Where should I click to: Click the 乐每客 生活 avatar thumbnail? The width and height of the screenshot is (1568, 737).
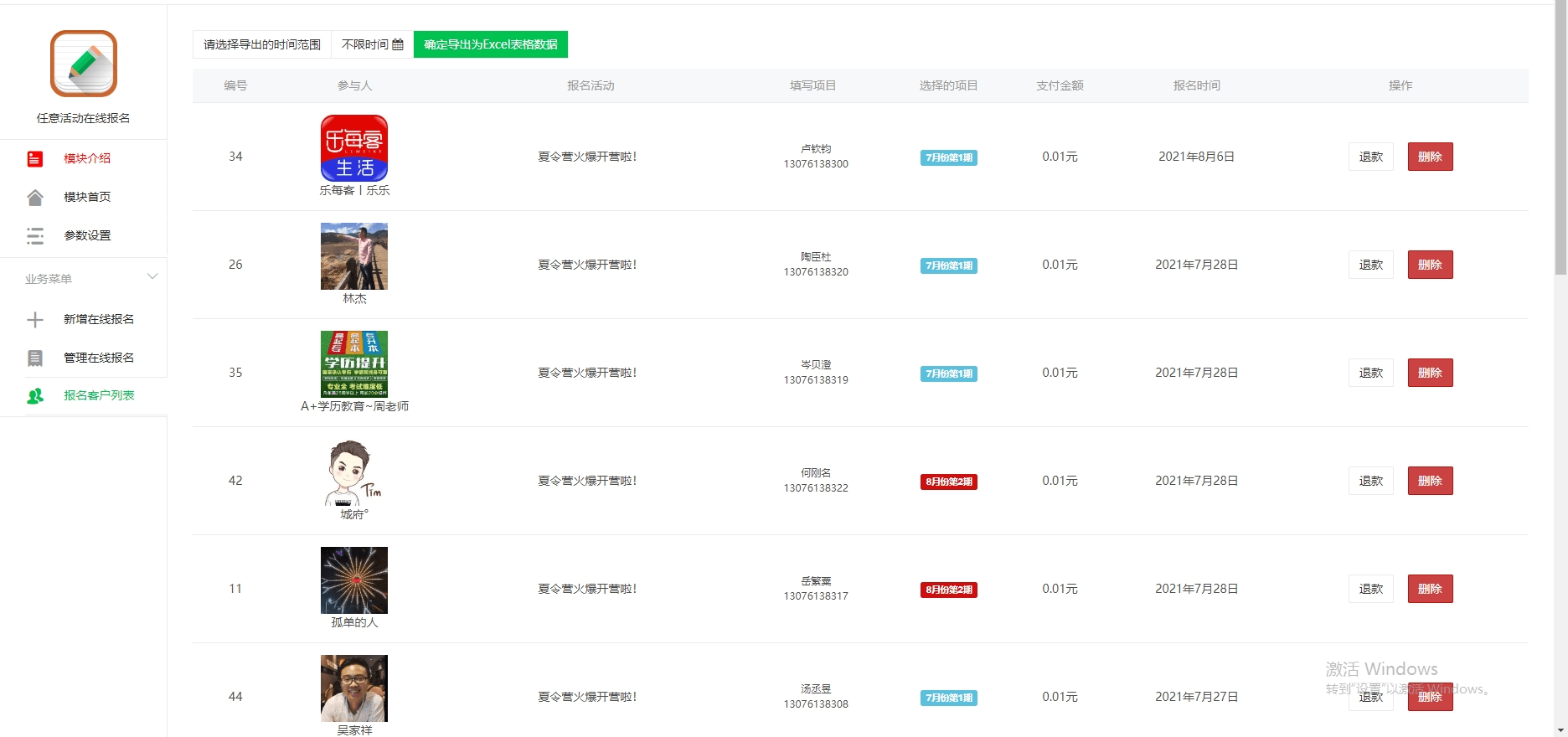pyautogui.click(x=354, y=148)
